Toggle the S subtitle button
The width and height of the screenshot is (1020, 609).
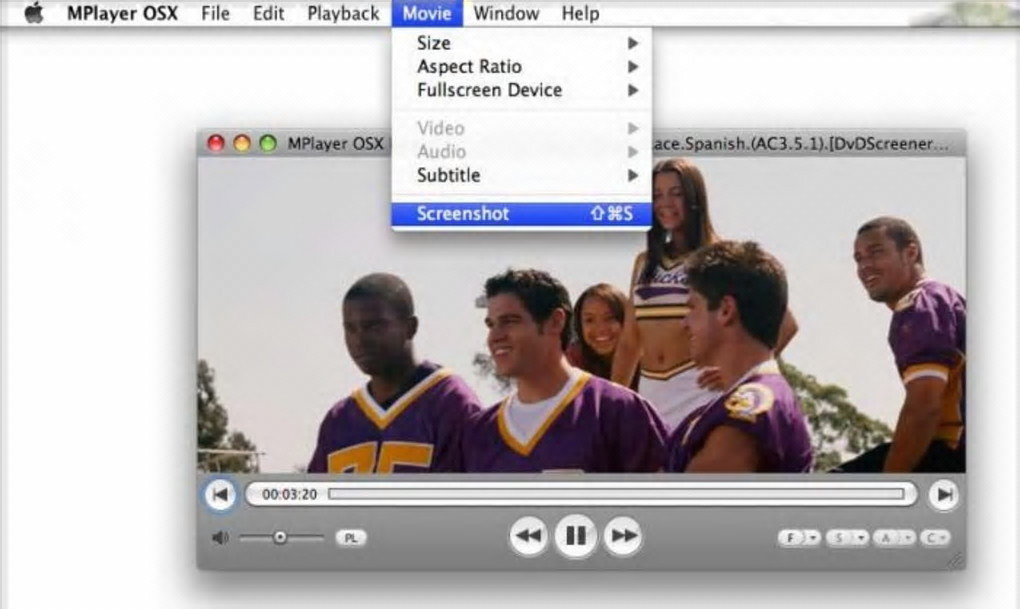click(839, 538)
